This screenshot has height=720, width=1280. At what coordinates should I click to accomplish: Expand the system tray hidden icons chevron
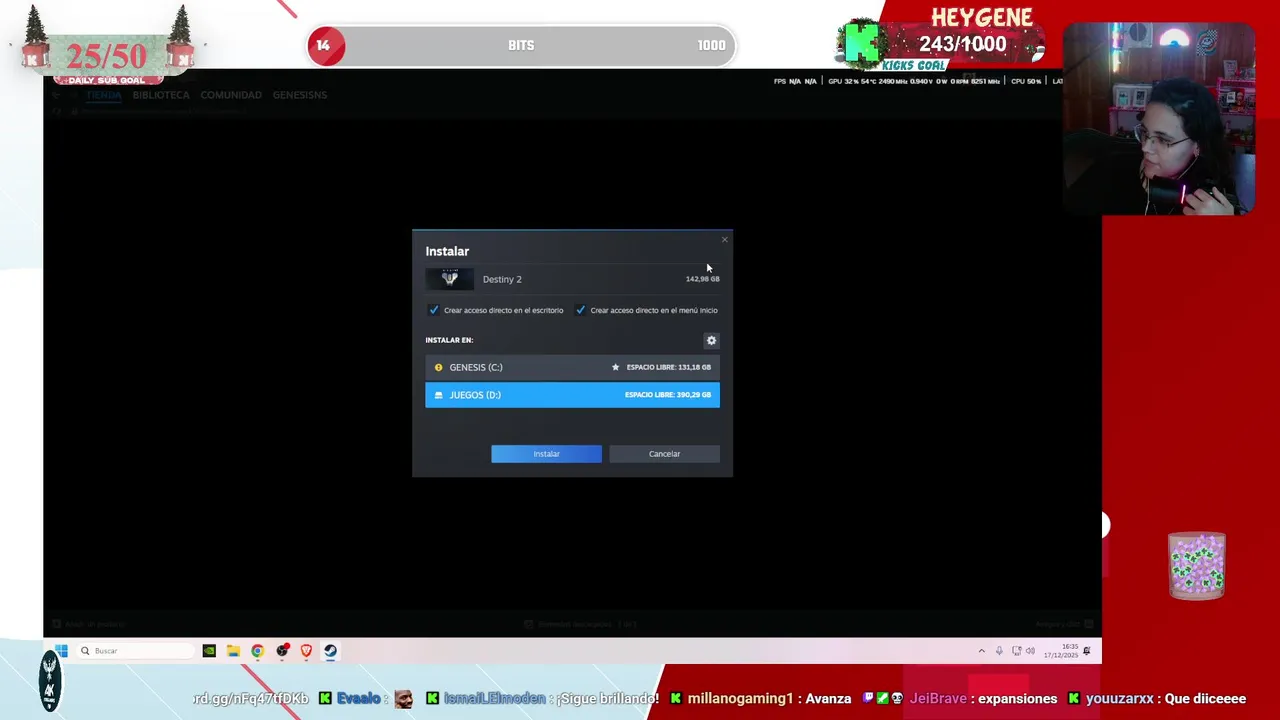click(x=981, y=651)
